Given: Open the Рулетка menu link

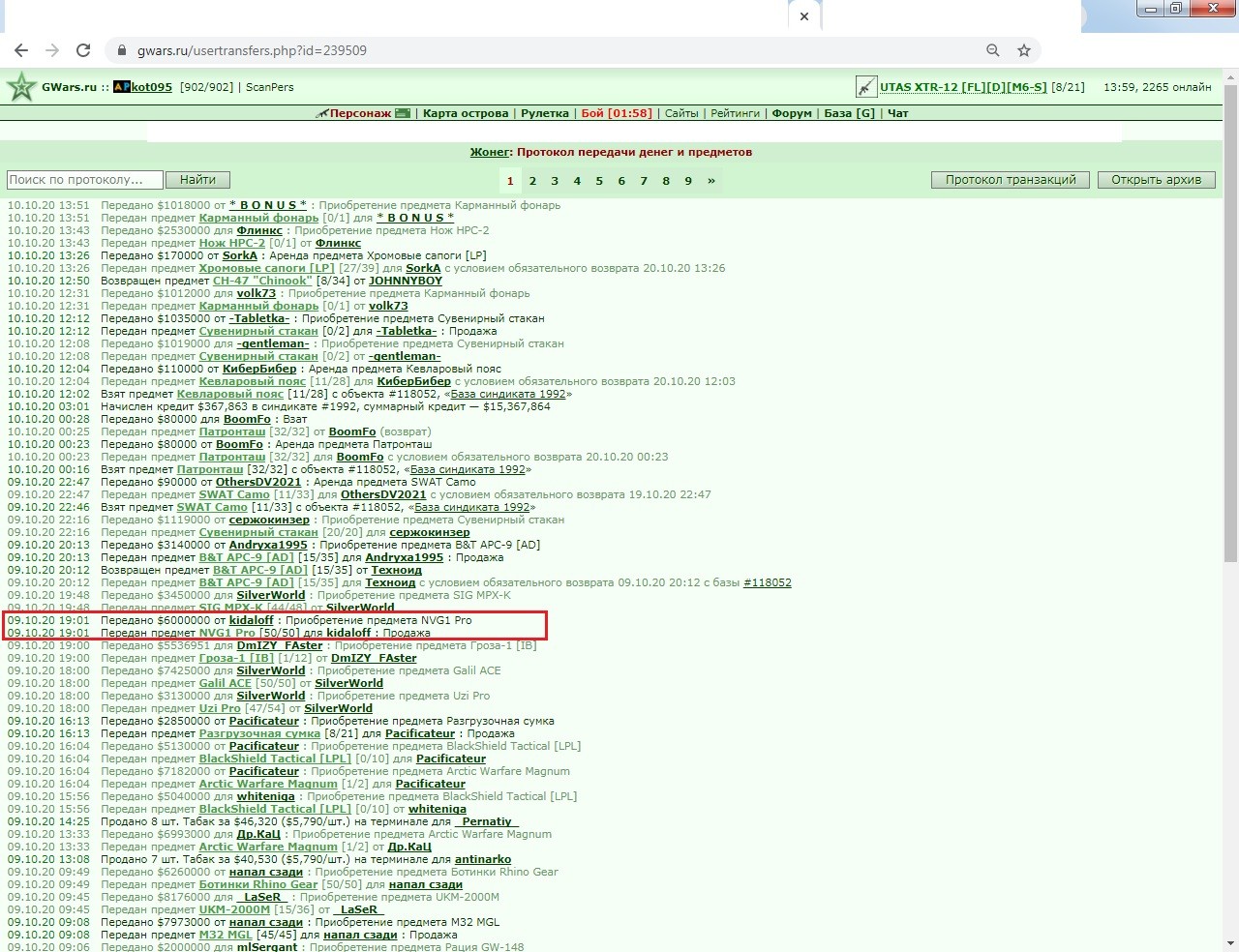Looking at the screenshot, I should pos(545,113).
